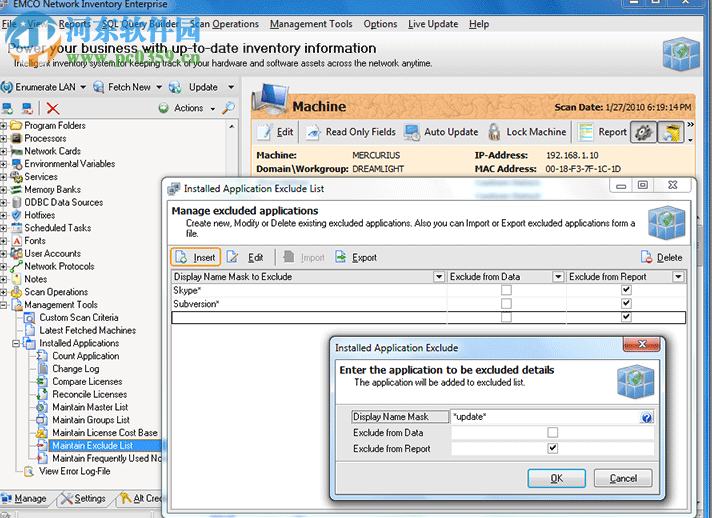The image size is (712, 518).
Task: Click the Delete icon in Exclude List
Action: click(646, 257)
